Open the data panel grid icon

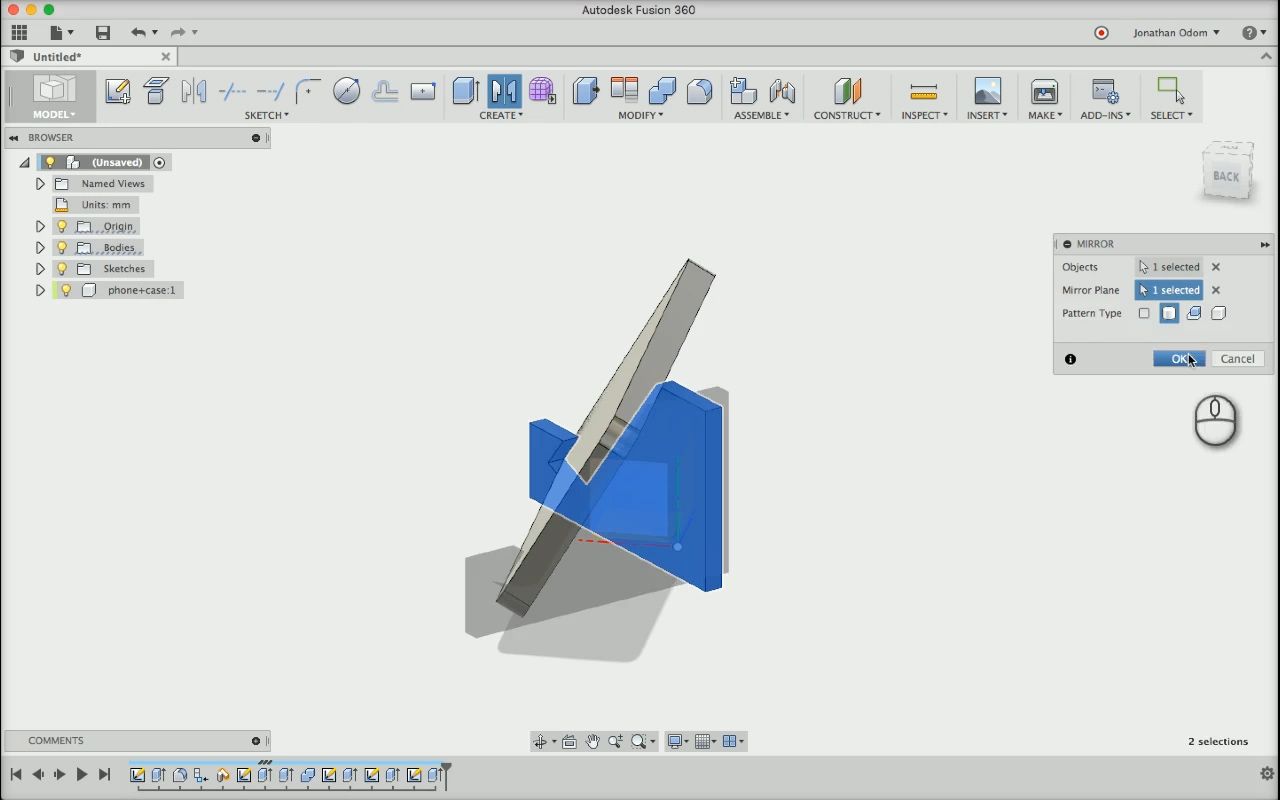(19, 33)
